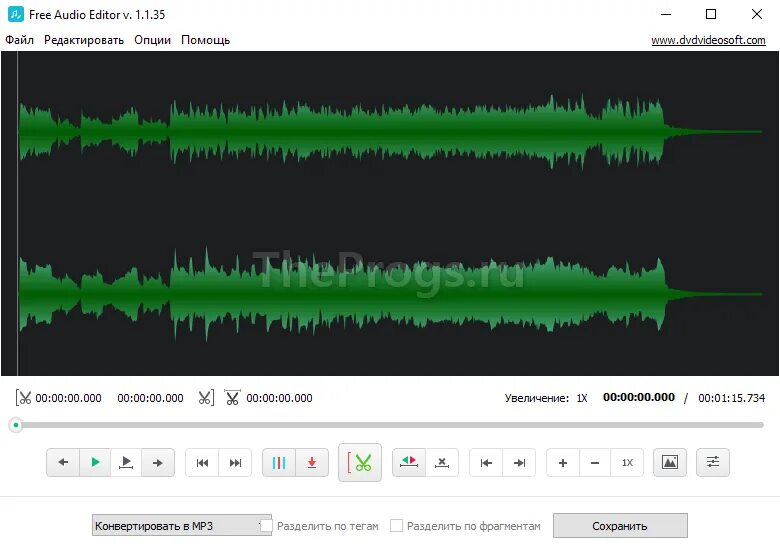Click the step backward arrow button
Viewport: 780px width, 554px height.
pyautogui.click(x=63, y=462)
